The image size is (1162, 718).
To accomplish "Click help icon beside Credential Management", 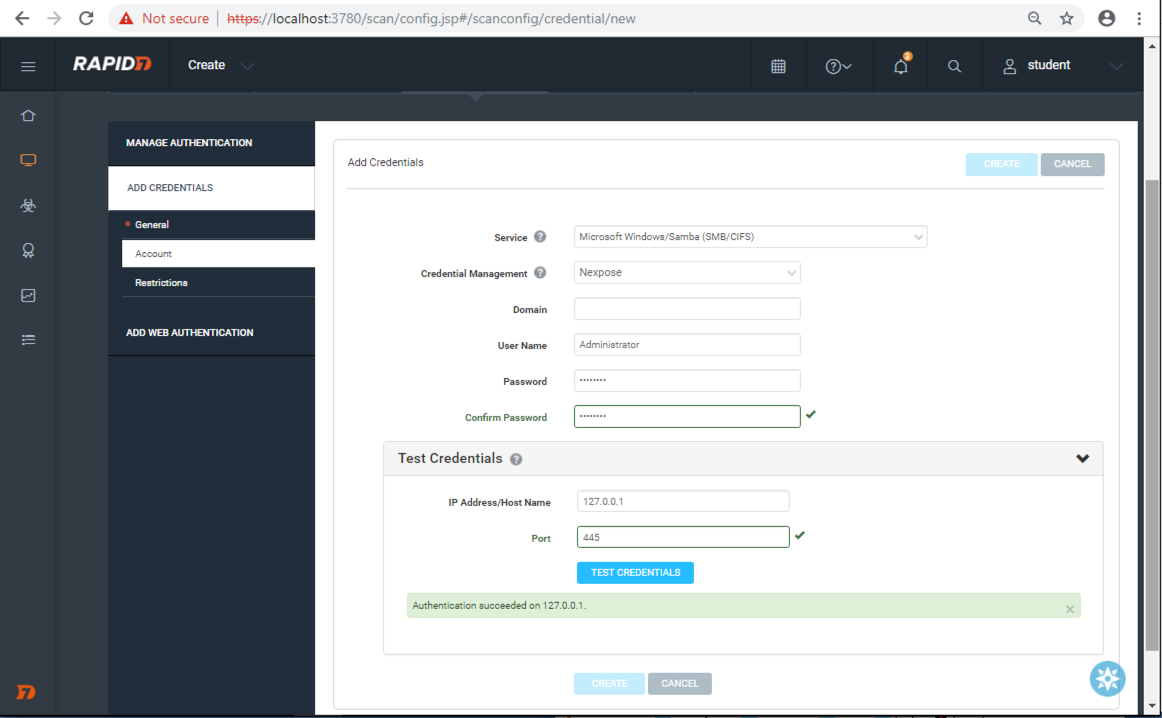I will [540, 272].
